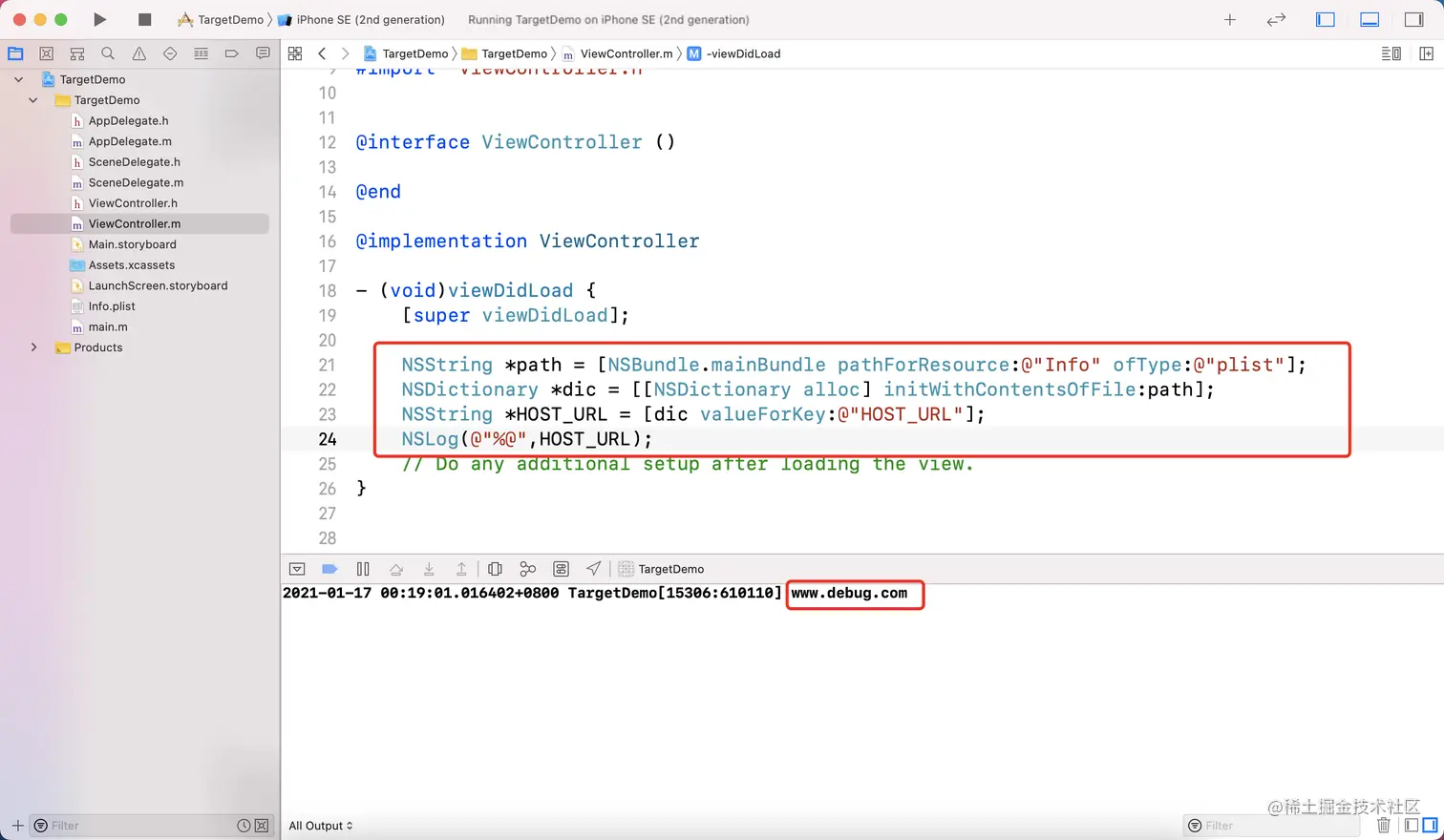Hide the debug area from debug bar

click(x=297, y=569)
